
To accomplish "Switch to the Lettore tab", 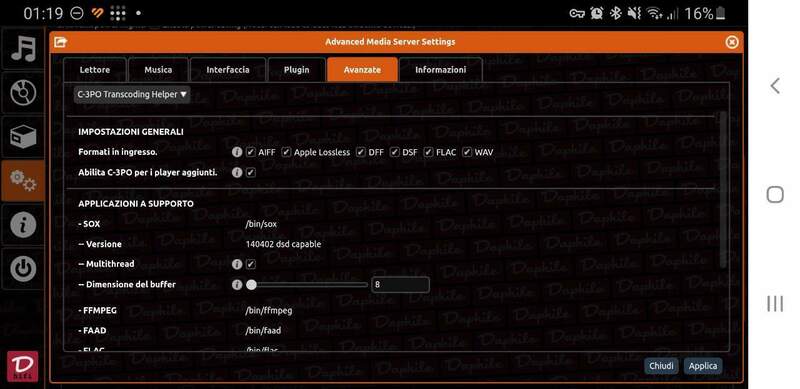I will tap(95, 70).
